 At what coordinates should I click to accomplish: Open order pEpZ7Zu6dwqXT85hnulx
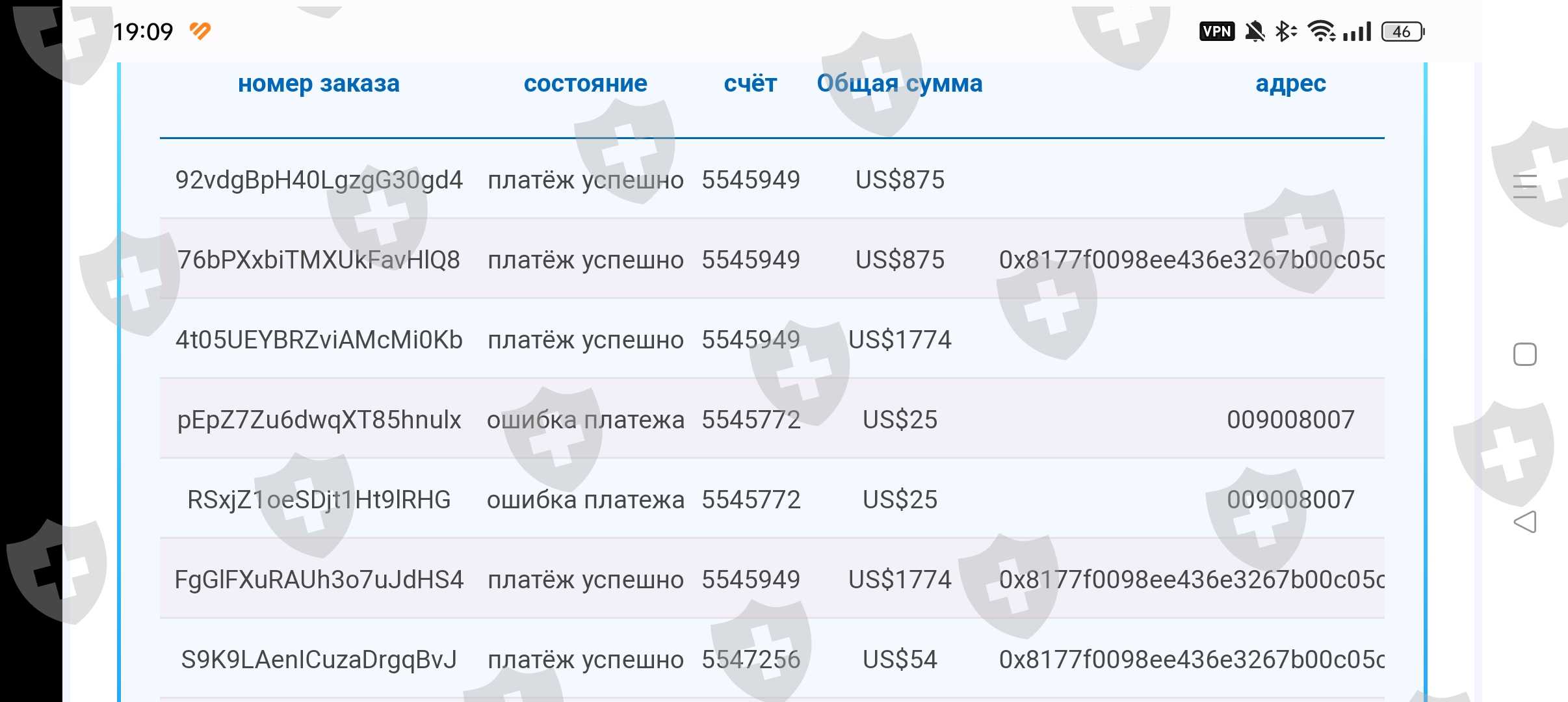point(319,420)
